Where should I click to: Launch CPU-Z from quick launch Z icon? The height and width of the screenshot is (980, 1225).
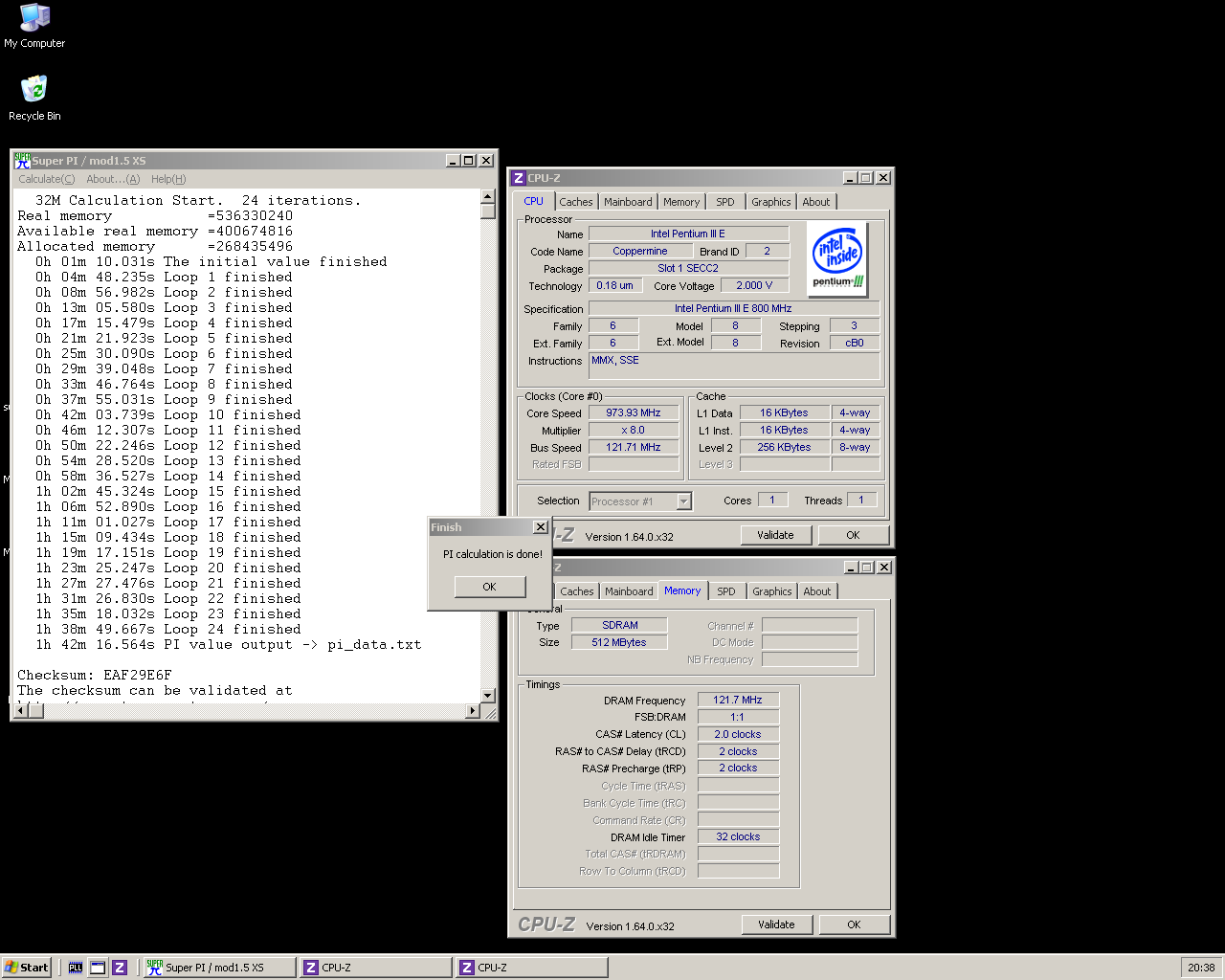(120, 968)
